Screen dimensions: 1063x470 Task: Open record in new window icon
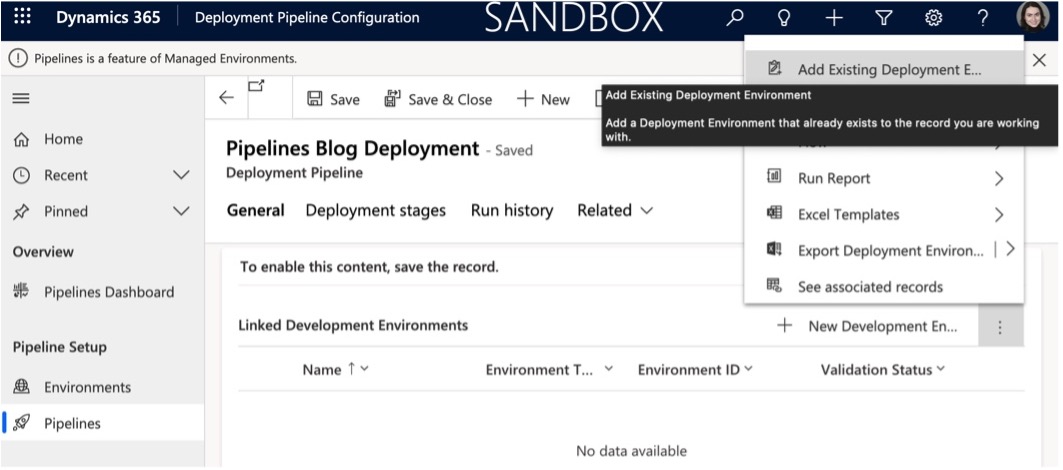256,85
